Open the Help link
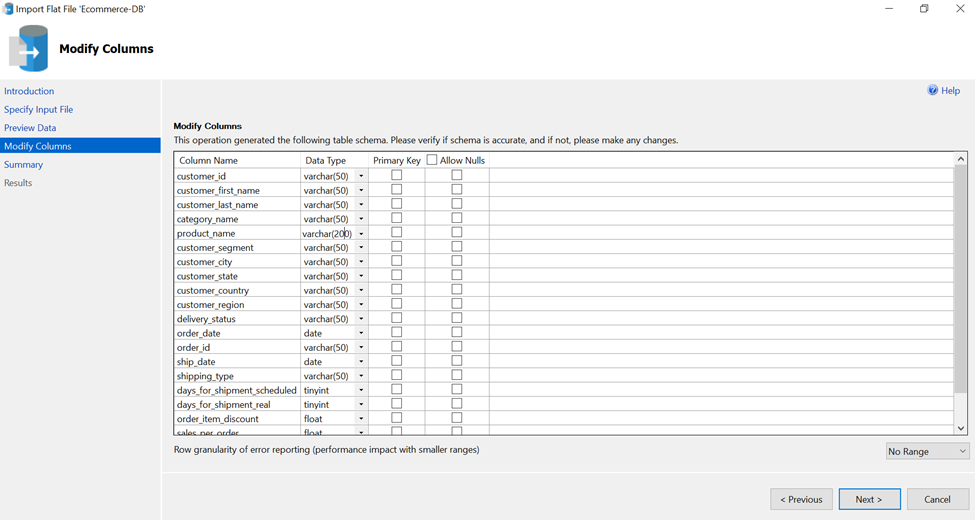This screenshot has height=520, width=975. [950, 91]
